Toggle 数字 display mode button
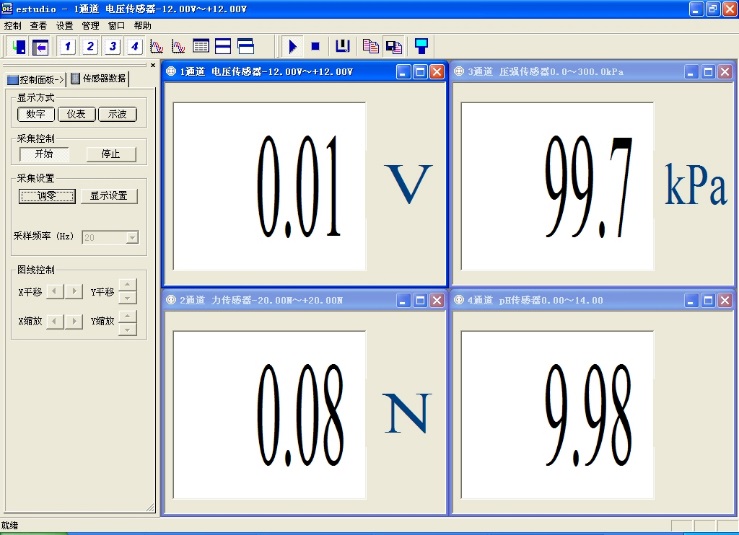Viewport: 739px width, 535px height. click(35, 114)
